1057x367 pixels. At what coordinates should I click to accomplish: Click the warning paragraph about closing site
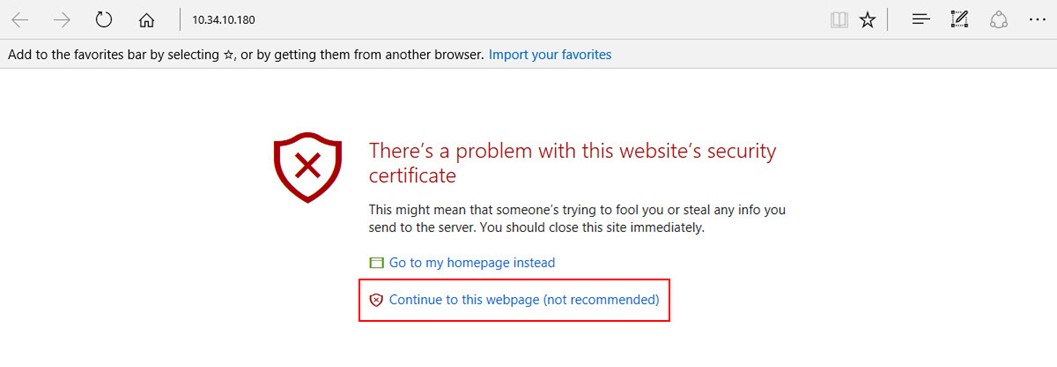[x=577, y=219]
